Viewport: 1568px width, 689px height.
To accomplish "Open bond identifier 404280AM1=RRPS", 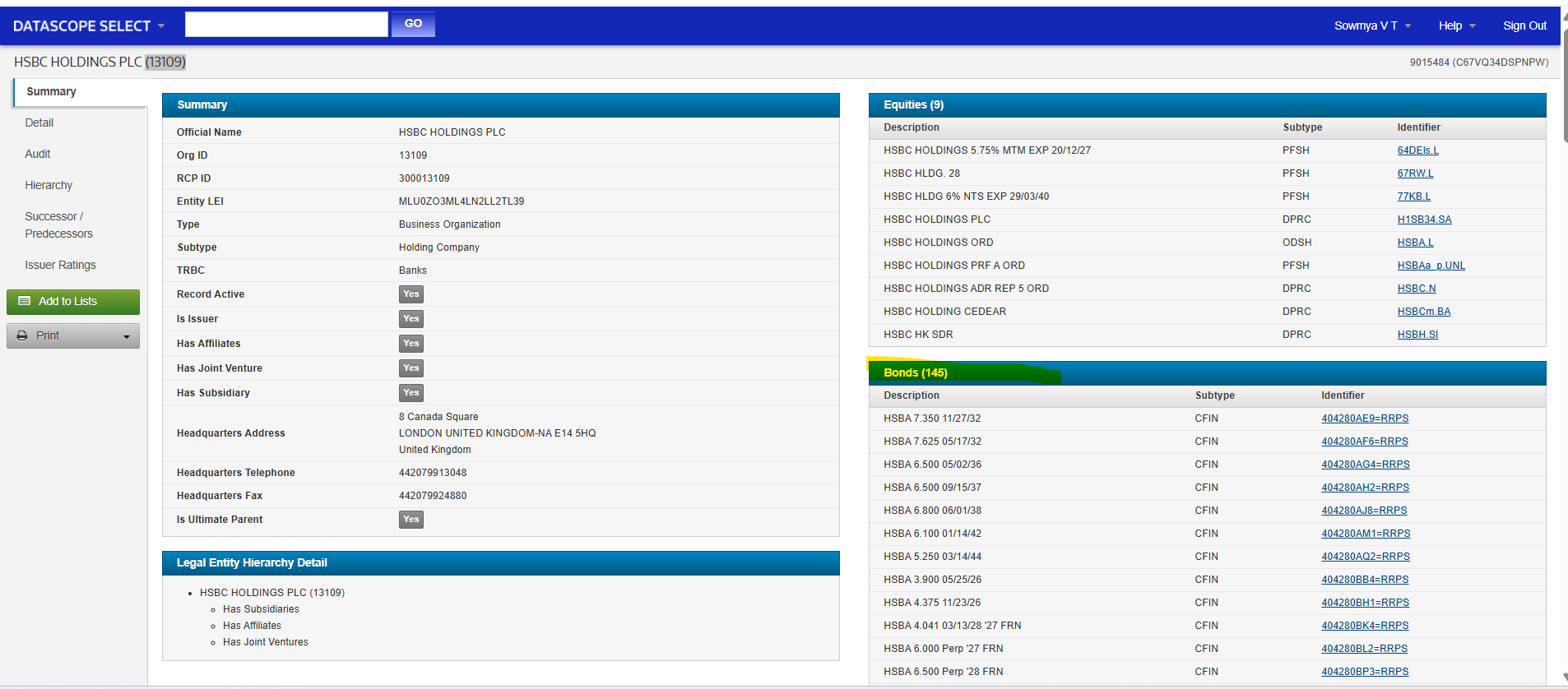I will click(1366, 534).
